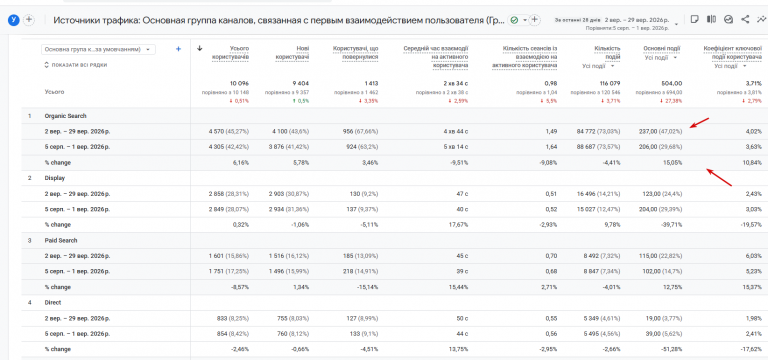Open the report annotations note icon

(694, 19)
